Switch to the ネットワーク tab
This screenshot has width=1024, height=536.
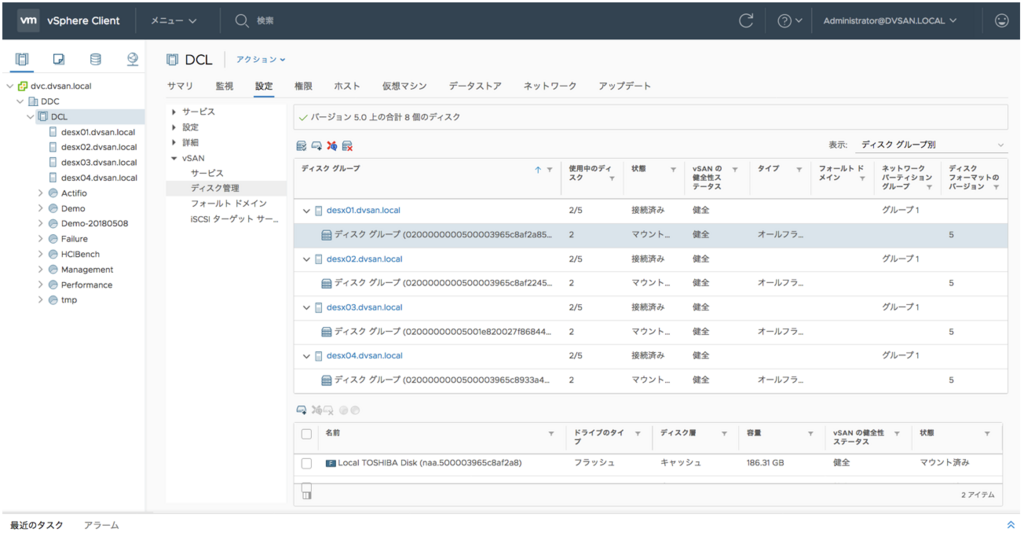550,86
